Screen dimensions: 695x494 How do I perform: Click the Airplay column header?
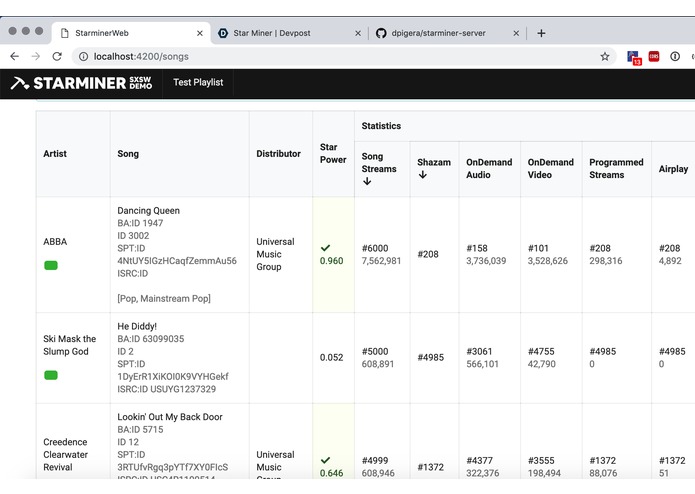(x=673, y=169)
